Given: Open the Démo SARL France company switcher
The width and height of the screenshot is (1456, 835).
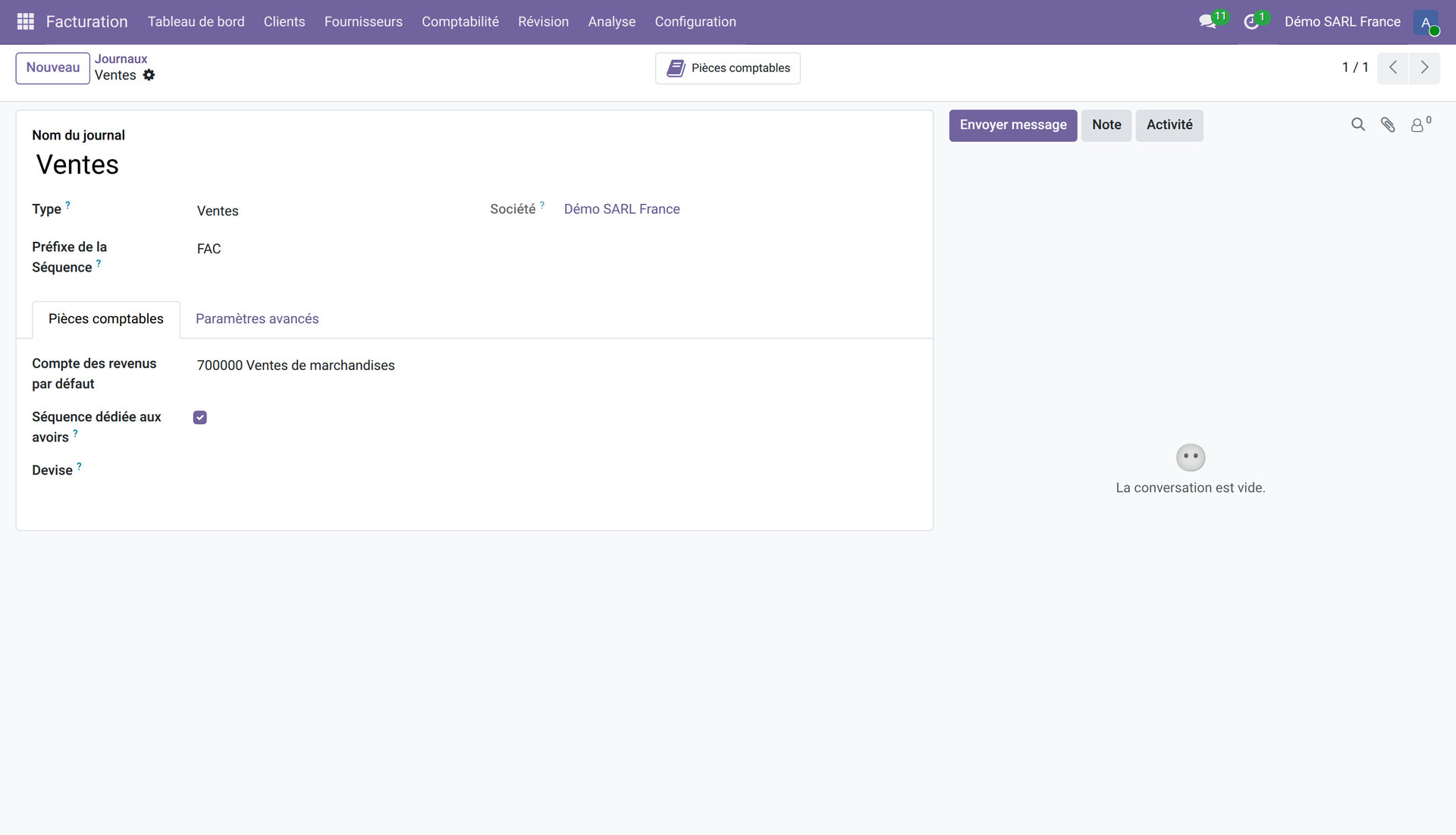Looking at the screenshot, I should point(1342,22).
